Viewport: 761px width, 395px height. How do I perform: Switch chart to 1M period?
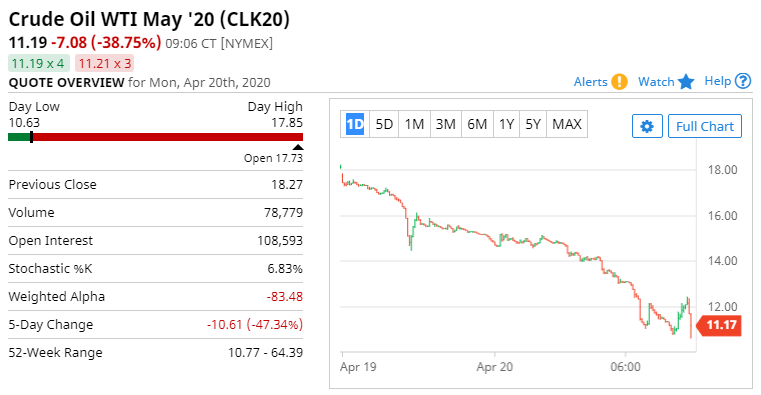(414, 124)
